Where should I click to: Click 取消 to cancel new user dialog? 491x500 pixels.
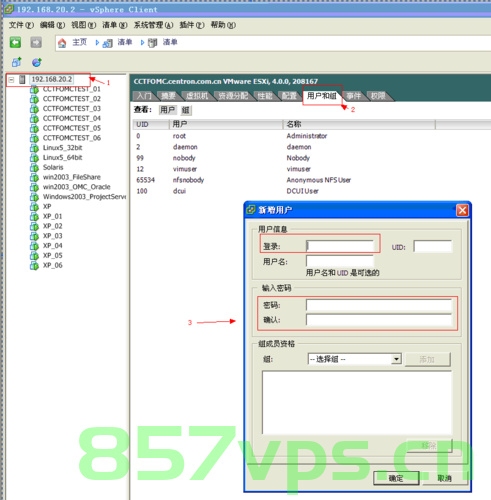(x=444, y=478)
